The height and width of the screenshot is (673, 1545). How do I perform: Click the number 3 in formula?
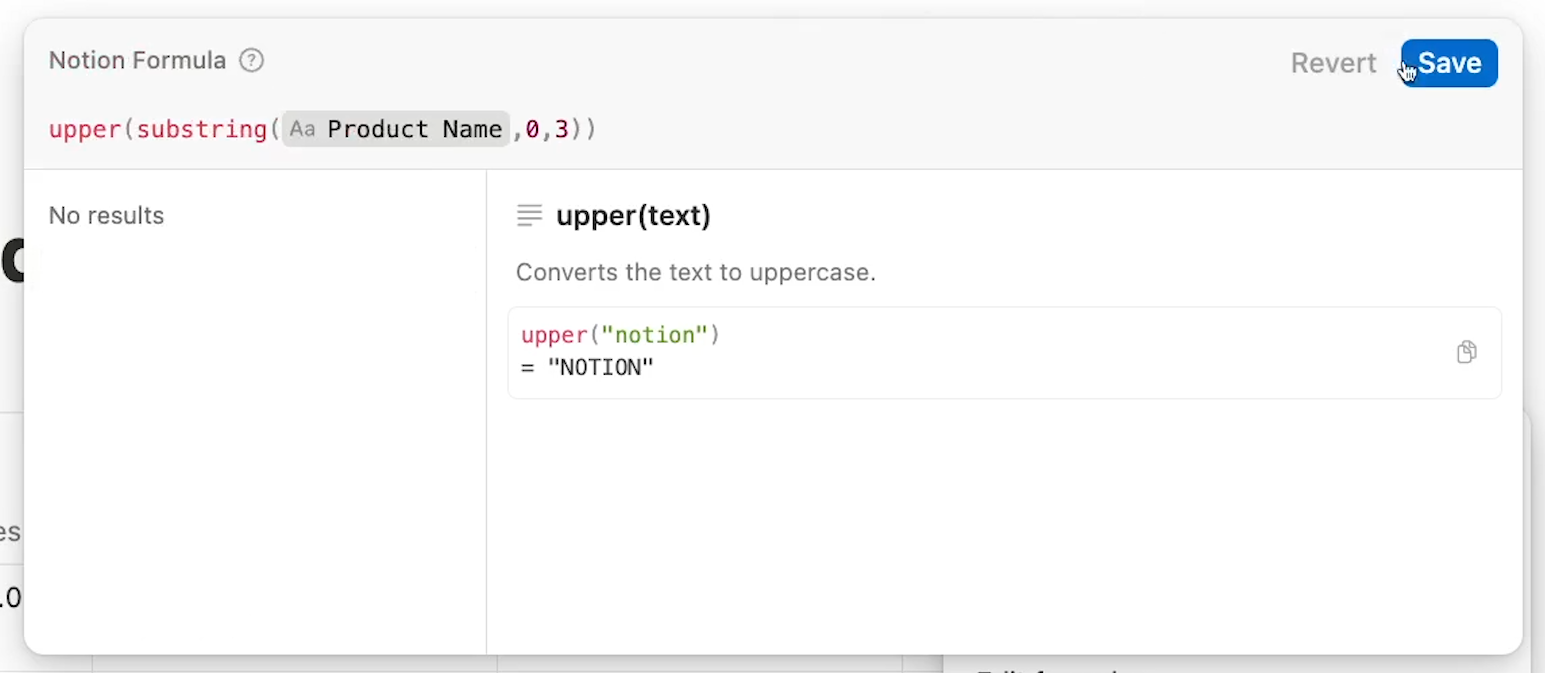point(562,129)
